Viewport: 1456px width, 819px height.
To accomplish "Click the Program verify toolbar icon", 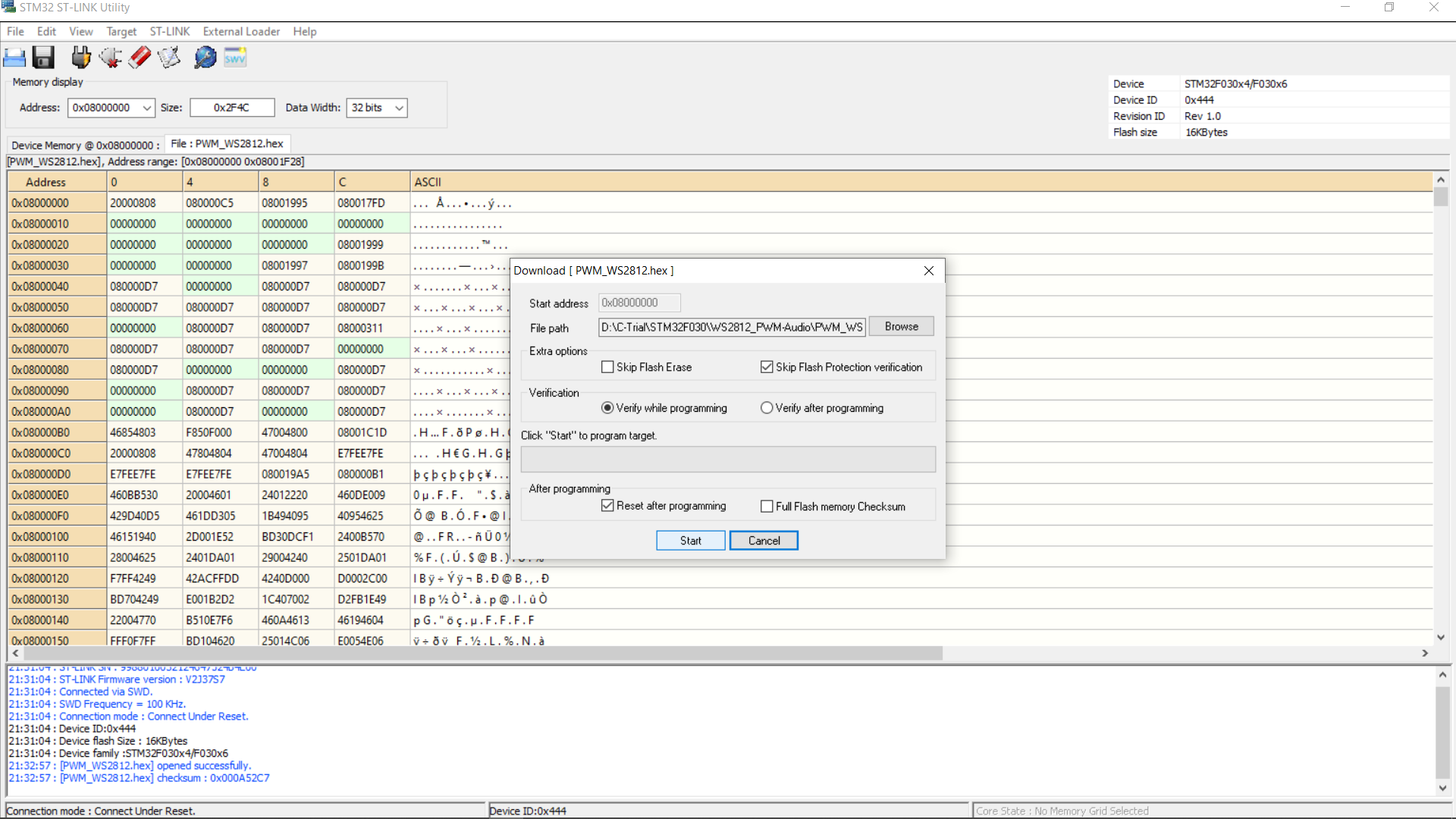I will coord(169,58).
